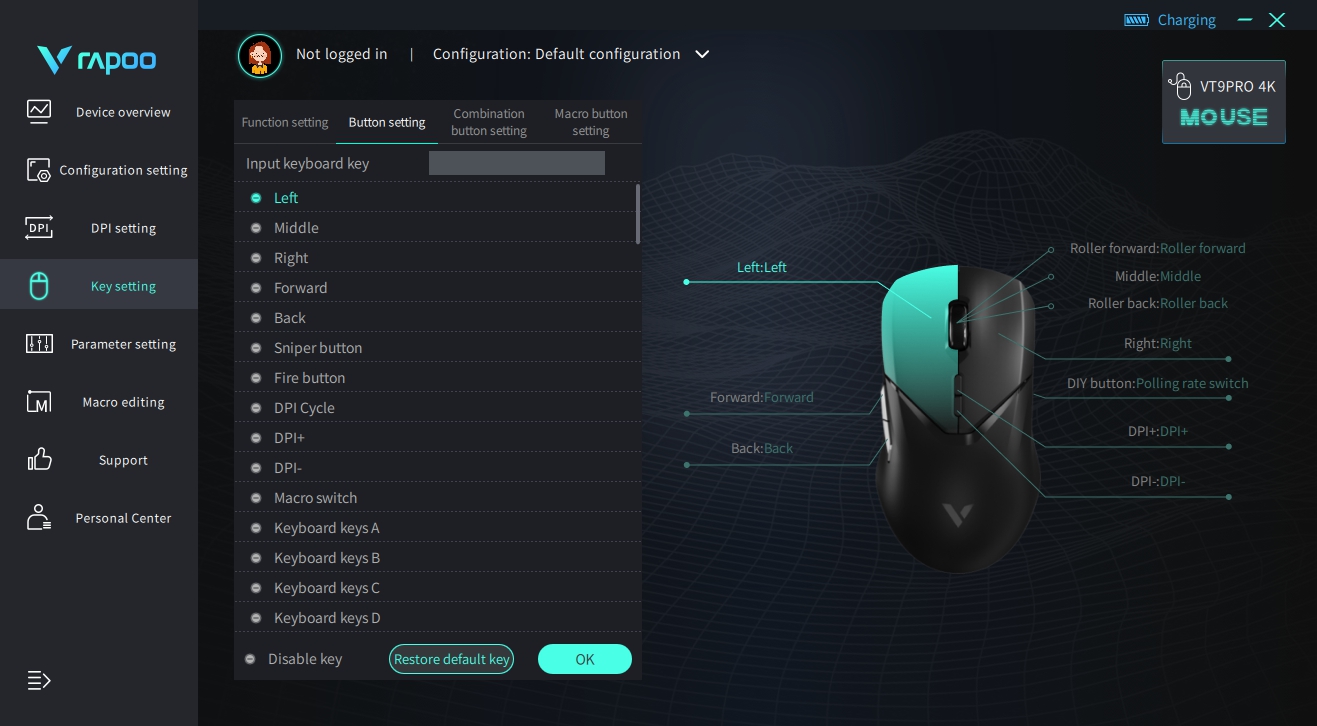Viewport: 1317px width, 726px height.
Task: Focus the Input keyboard key field
Action: tap(517, 163)
